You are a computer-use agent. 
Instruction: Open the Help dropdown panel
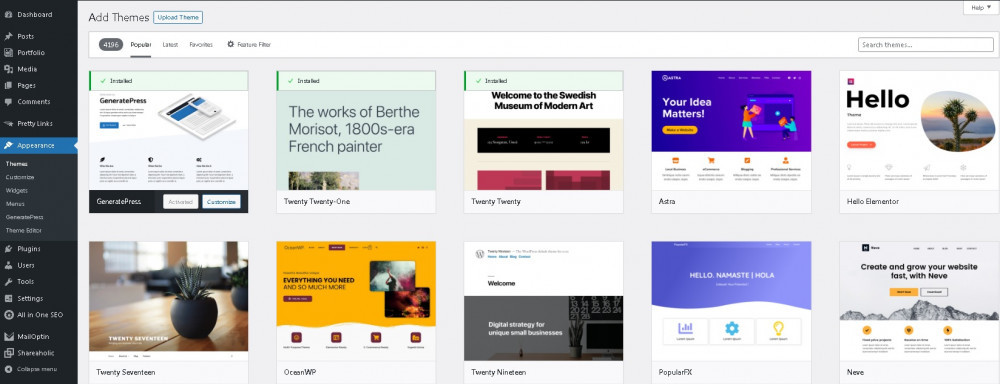point(982,8)
